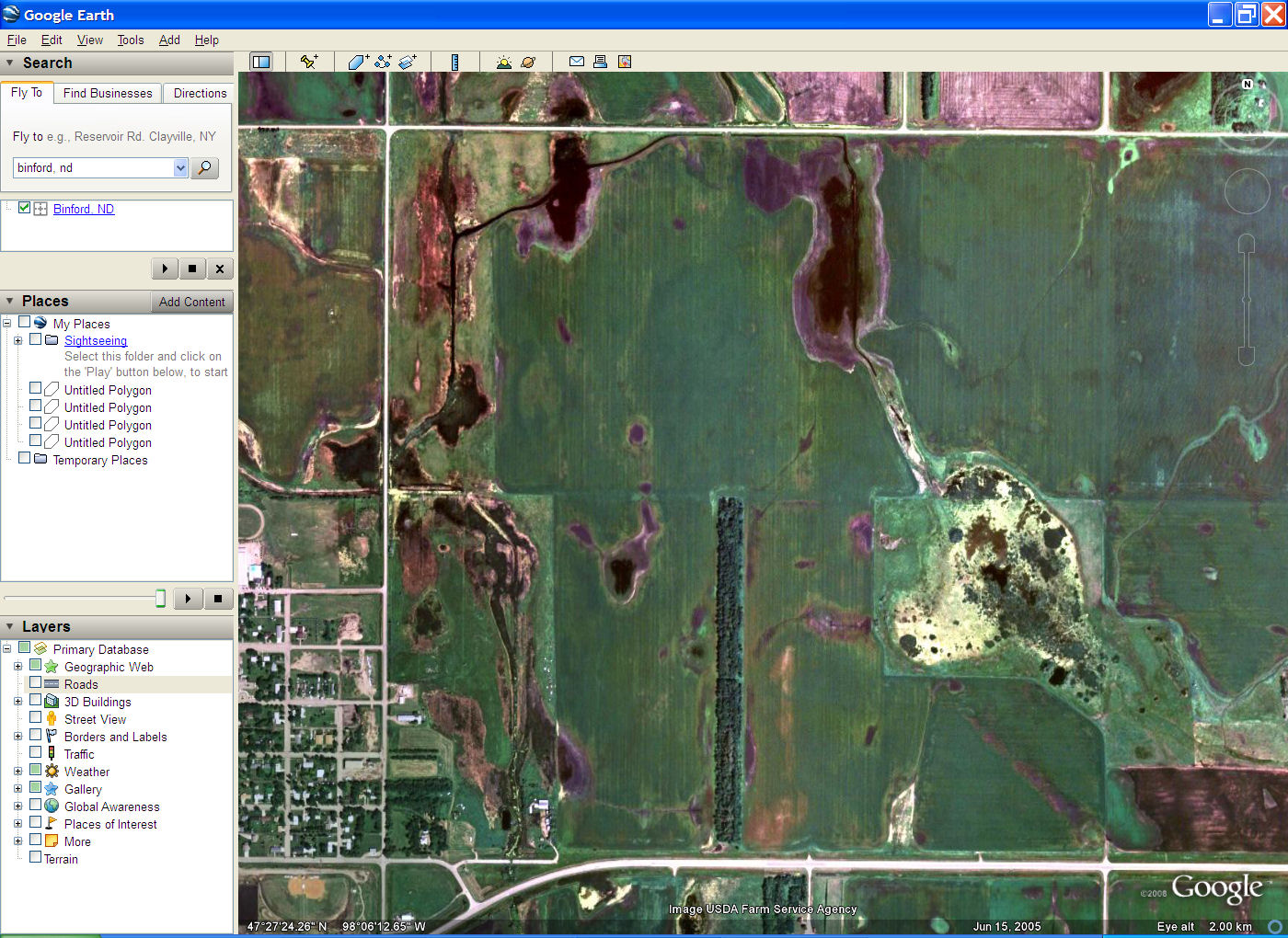Click the 3D Buildings layer icon
Viewport: 1288px width, 938px height.
[52, 701]
